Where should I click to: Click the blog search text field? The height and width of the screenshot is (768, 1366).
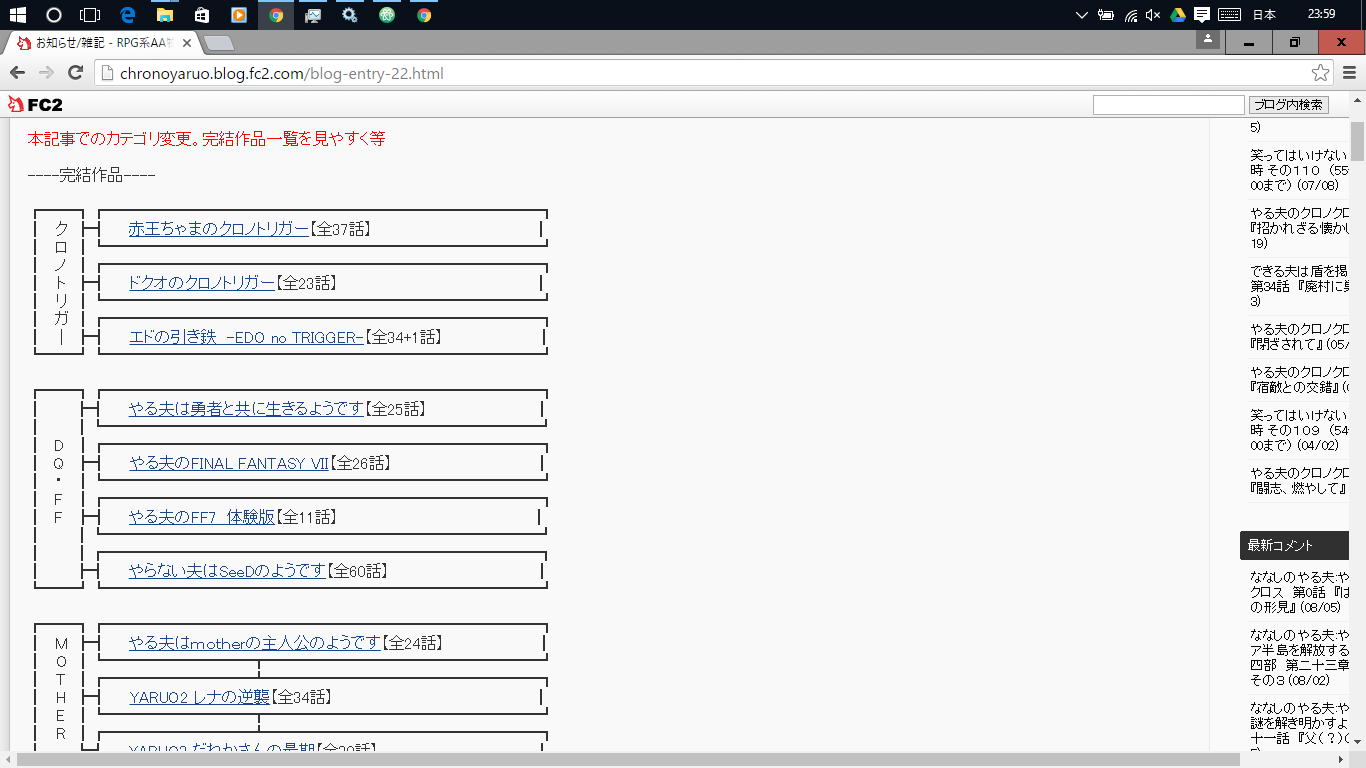pyautogui.click(x=1168, y=105)
